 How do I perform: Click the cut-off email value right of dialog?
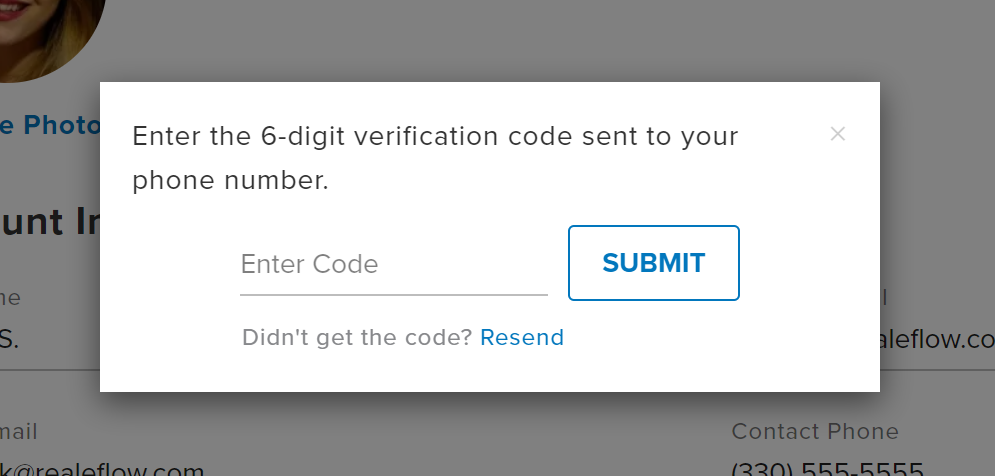(937, 340)
